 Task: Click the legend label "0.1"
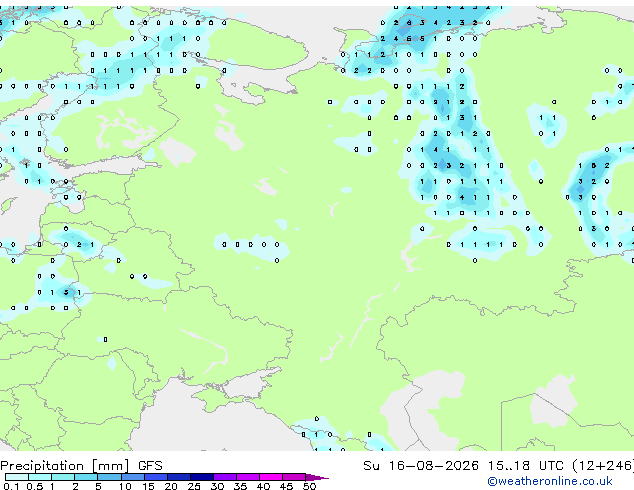click(12, 486)
